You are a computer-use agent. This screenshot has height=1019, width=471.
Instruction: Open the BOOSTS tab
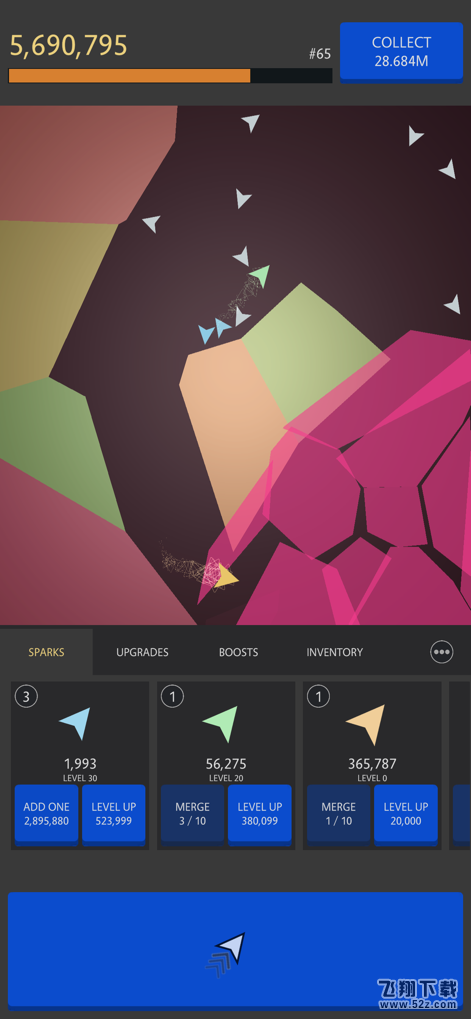coord(238,652)
